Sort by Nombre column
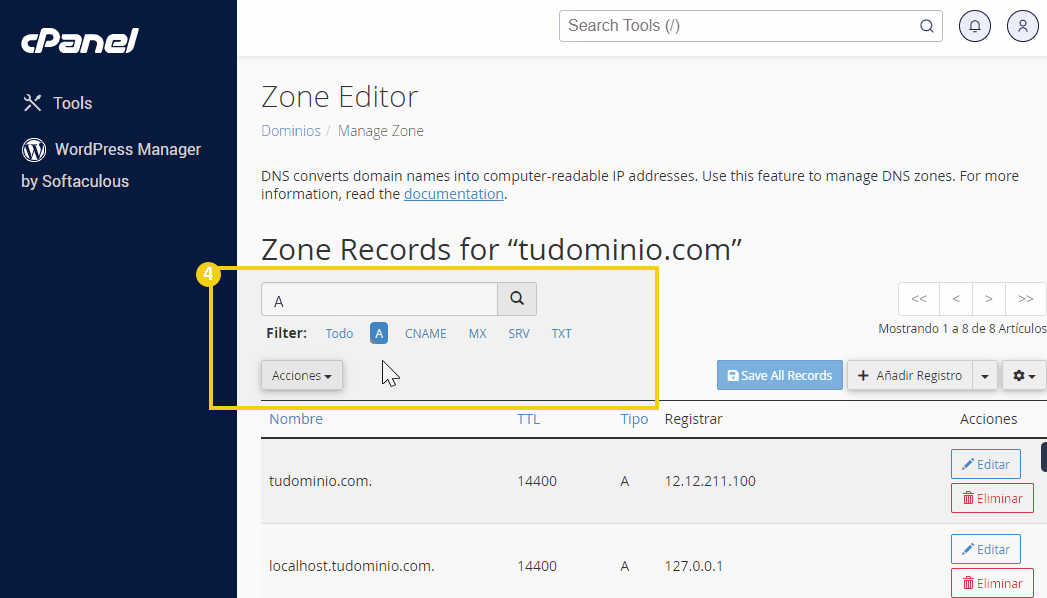This screenshot has height=598, width=1047. click(296, 419)
